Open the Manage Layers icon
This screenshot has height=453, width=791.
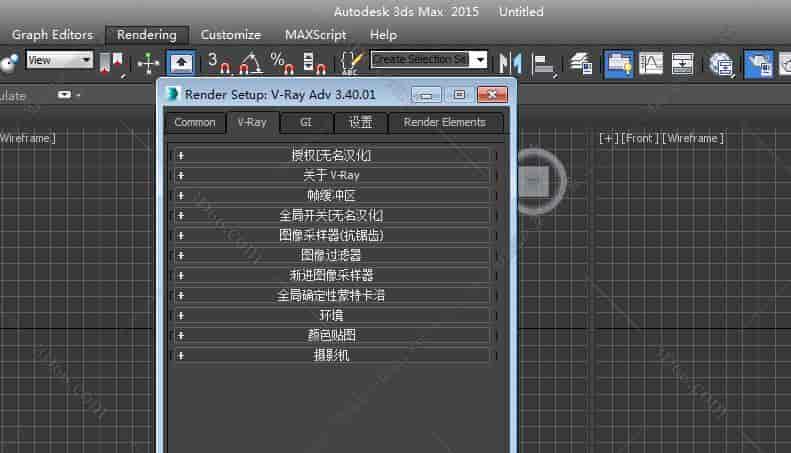[581, 62]
